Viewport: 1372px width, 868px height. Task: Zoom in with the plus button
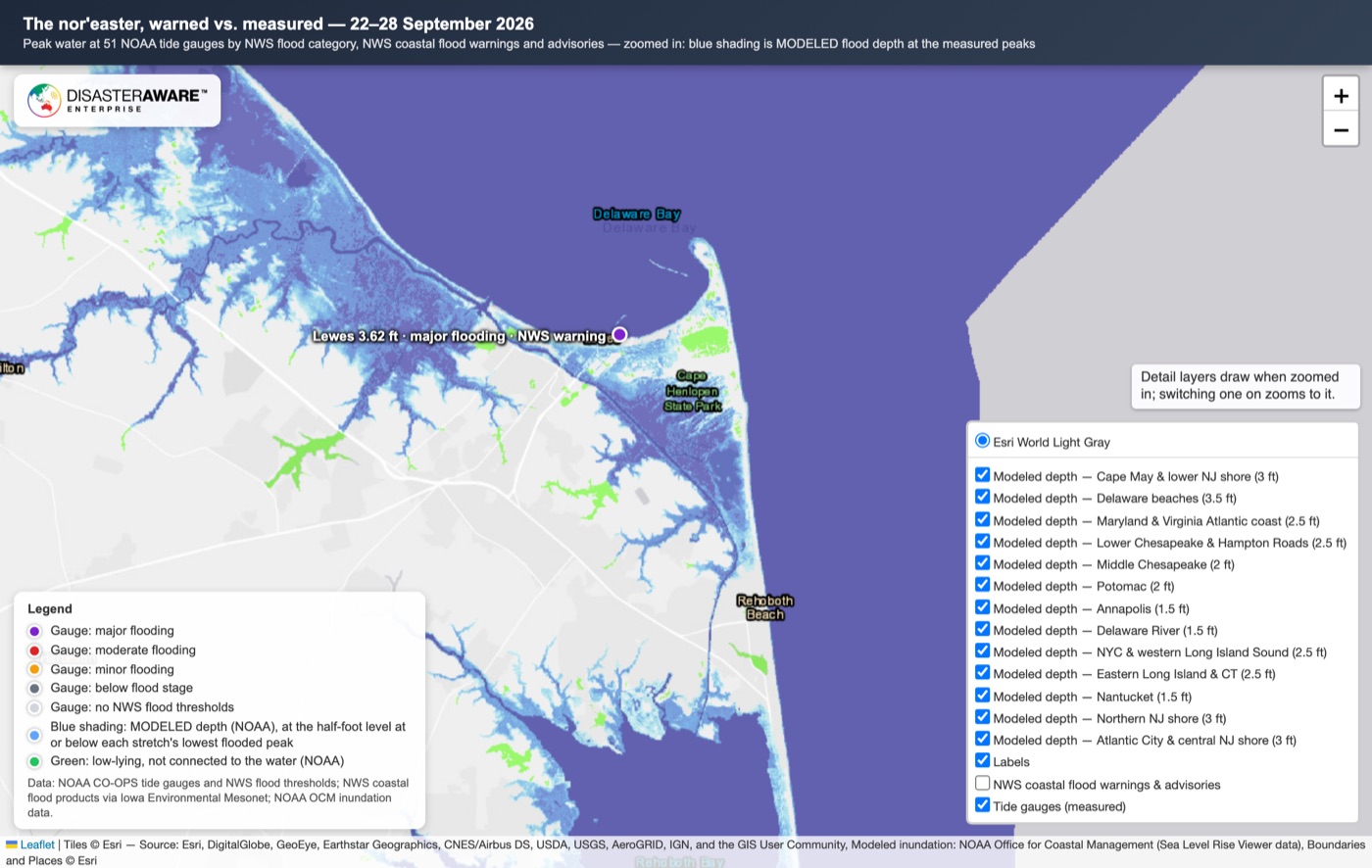(1341, 95)
